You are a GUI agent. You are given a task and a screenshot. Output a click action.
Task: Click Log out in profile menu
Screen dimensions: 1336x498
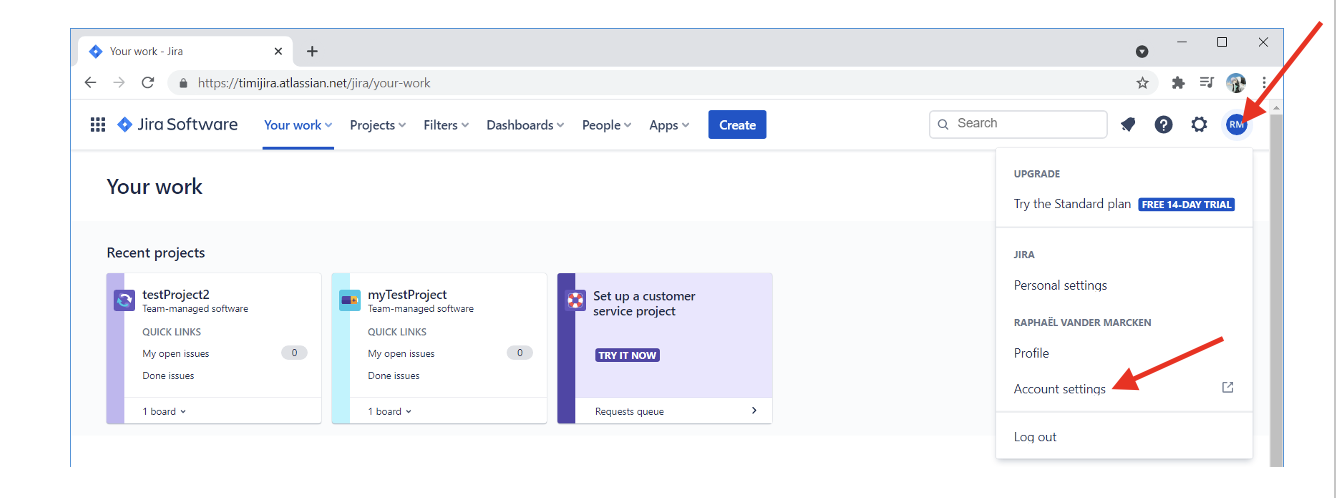click(1035, 437)
